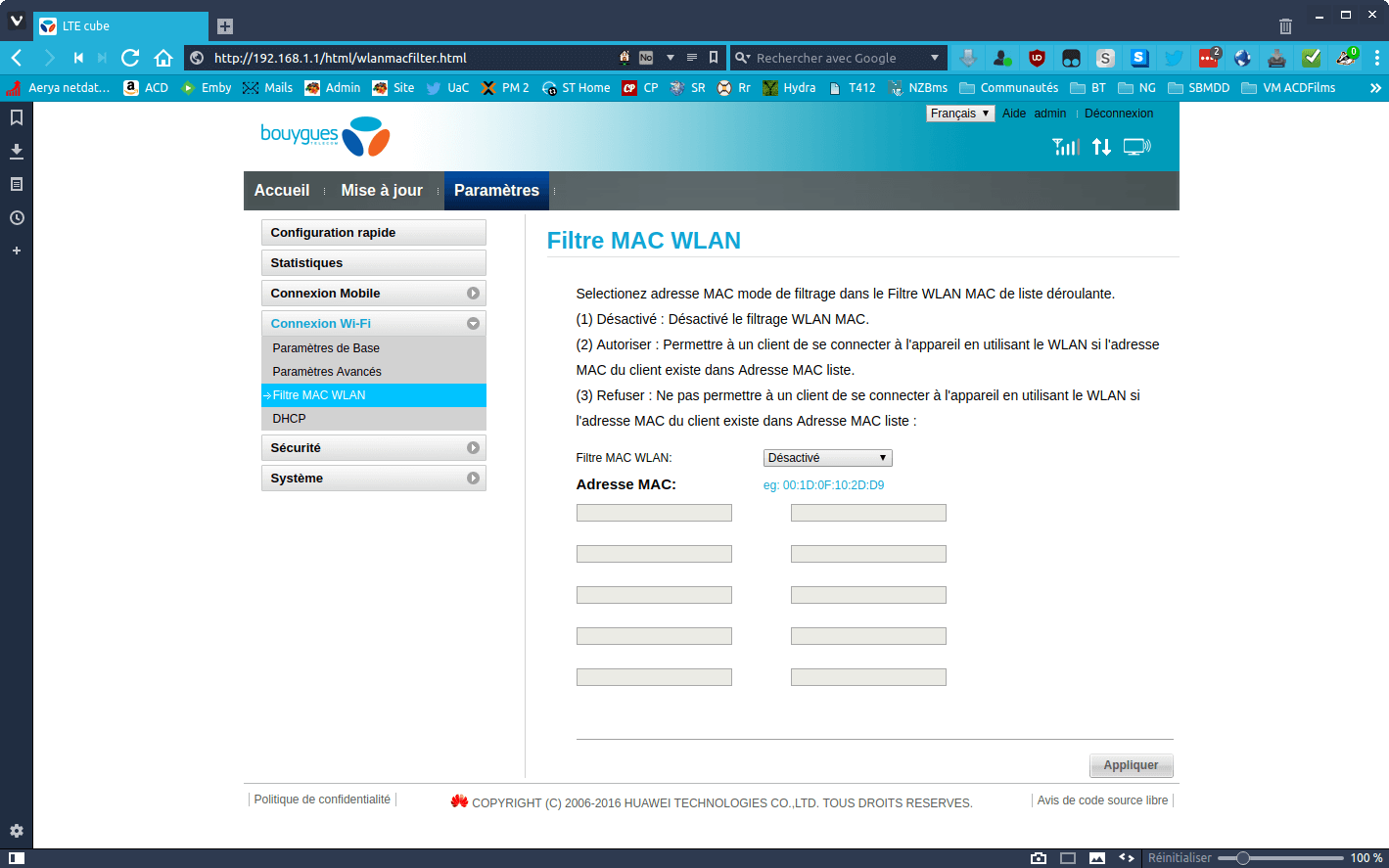
Task: Open the Filtre MAC WLAN mode dropdown
Action: 827,458
